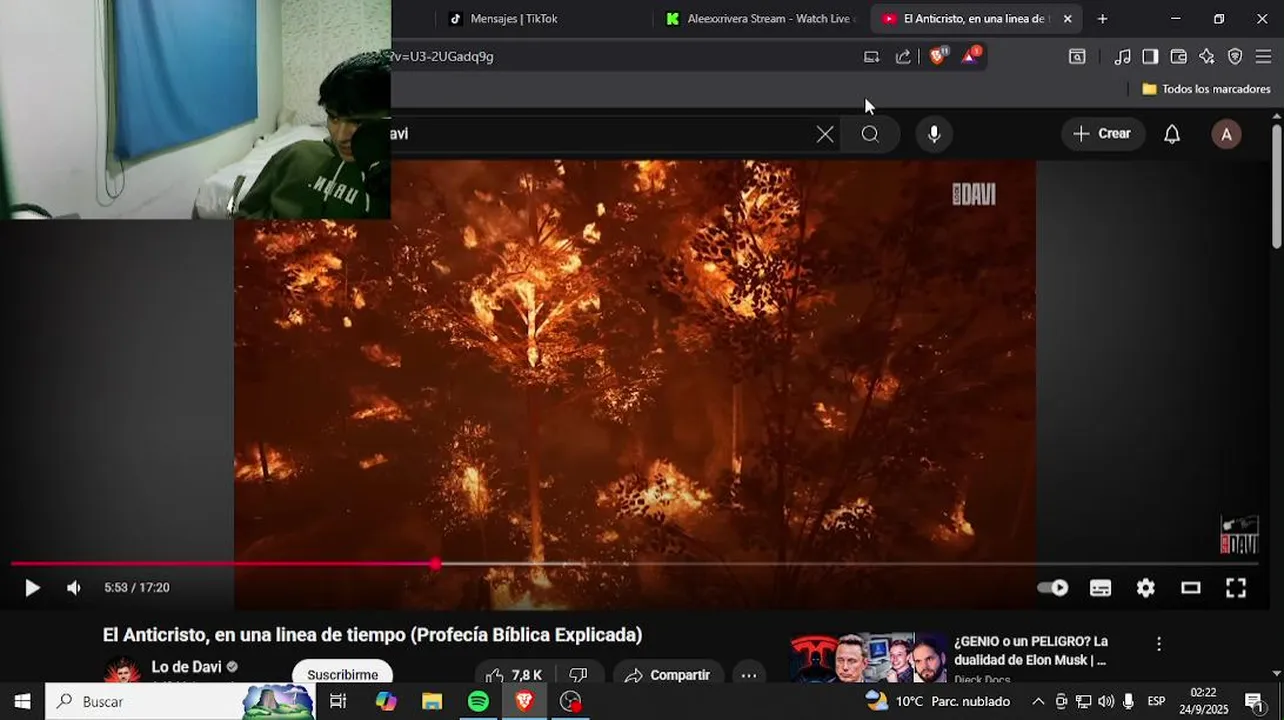Turn on video subtitles
The image size is (1284, 720).
(x=1100, y=588)
